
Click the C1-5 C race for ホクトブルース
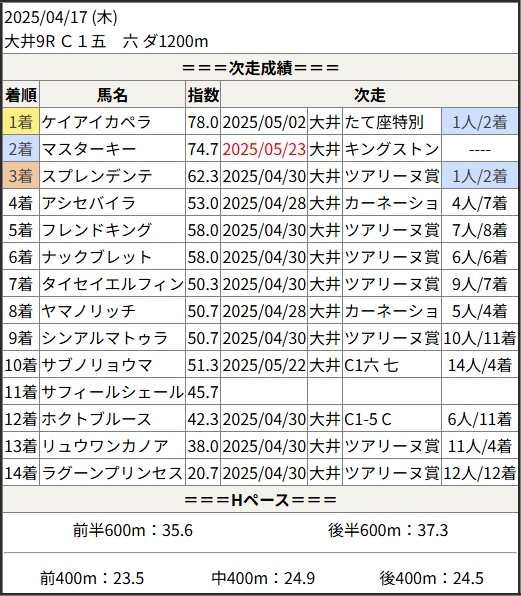(x=367, y=419)
